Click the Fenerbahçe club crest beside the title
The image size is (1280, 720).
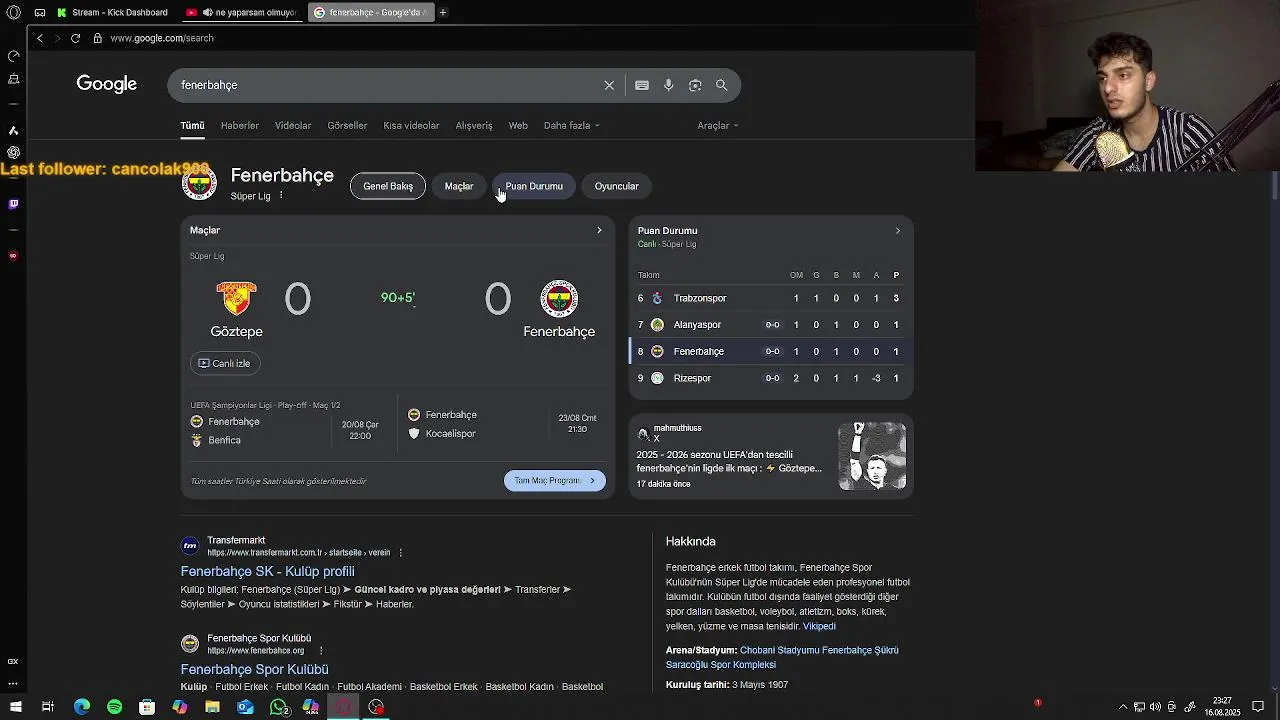pos(199,183)
